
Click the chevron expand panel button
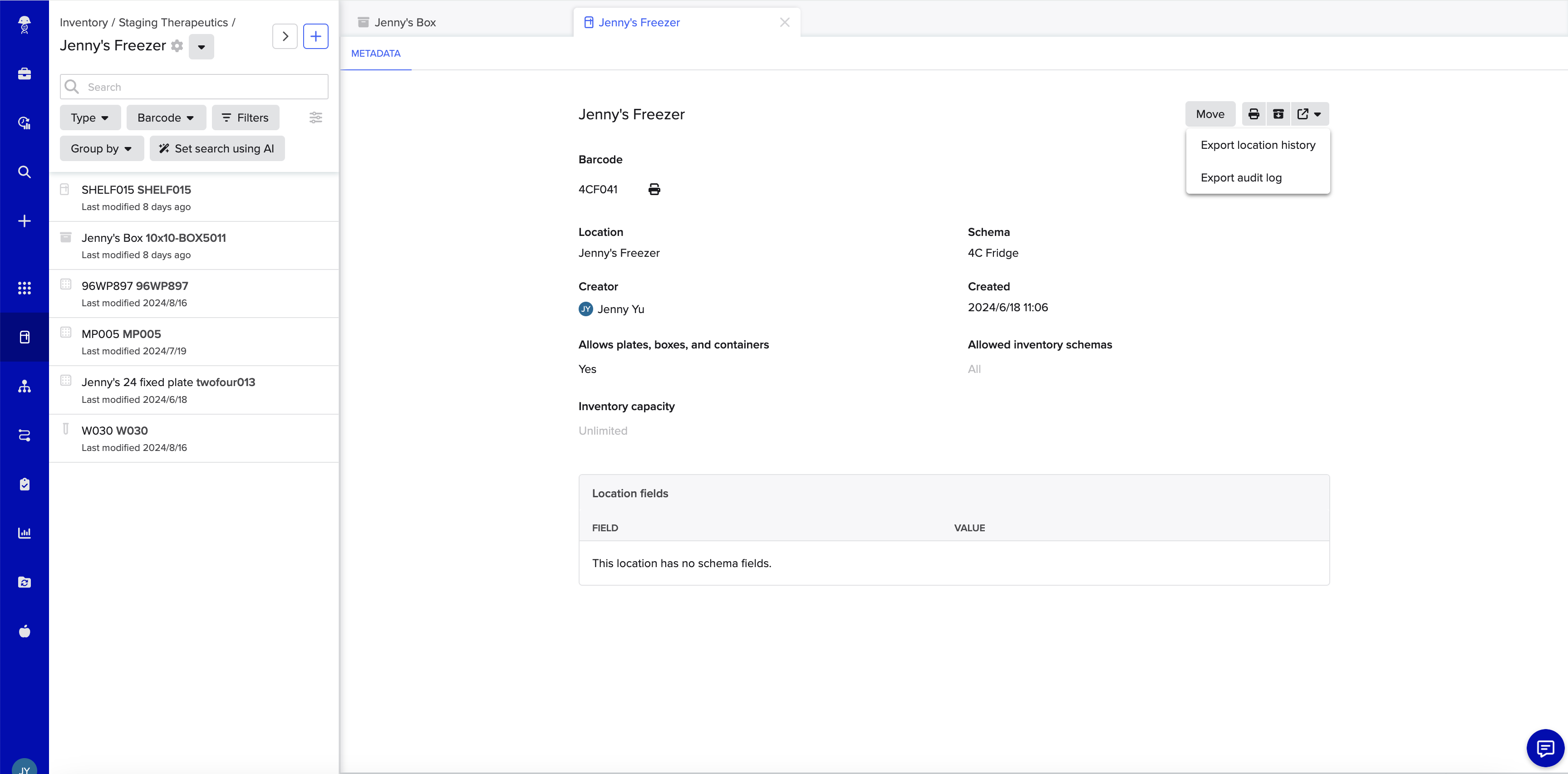(285, 36)
